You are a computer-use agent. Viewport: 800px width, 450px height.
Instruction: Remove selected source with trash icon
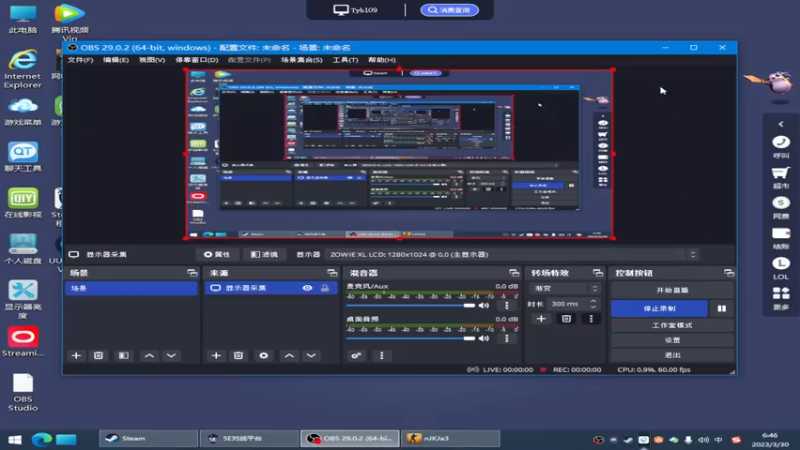point(238,356)
